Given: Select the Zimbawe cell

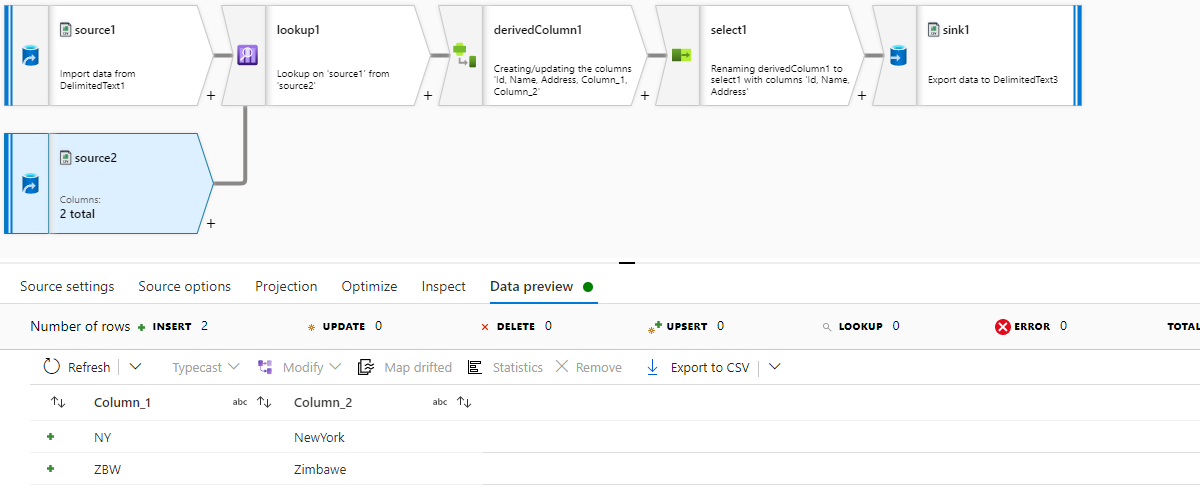Looking at the screenshot, I should 320,469.
